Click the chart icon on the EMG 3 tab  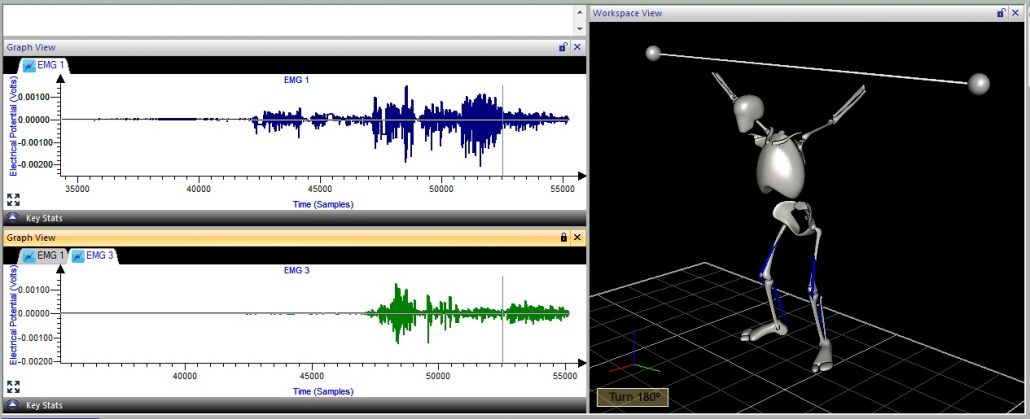pos(77,256)
